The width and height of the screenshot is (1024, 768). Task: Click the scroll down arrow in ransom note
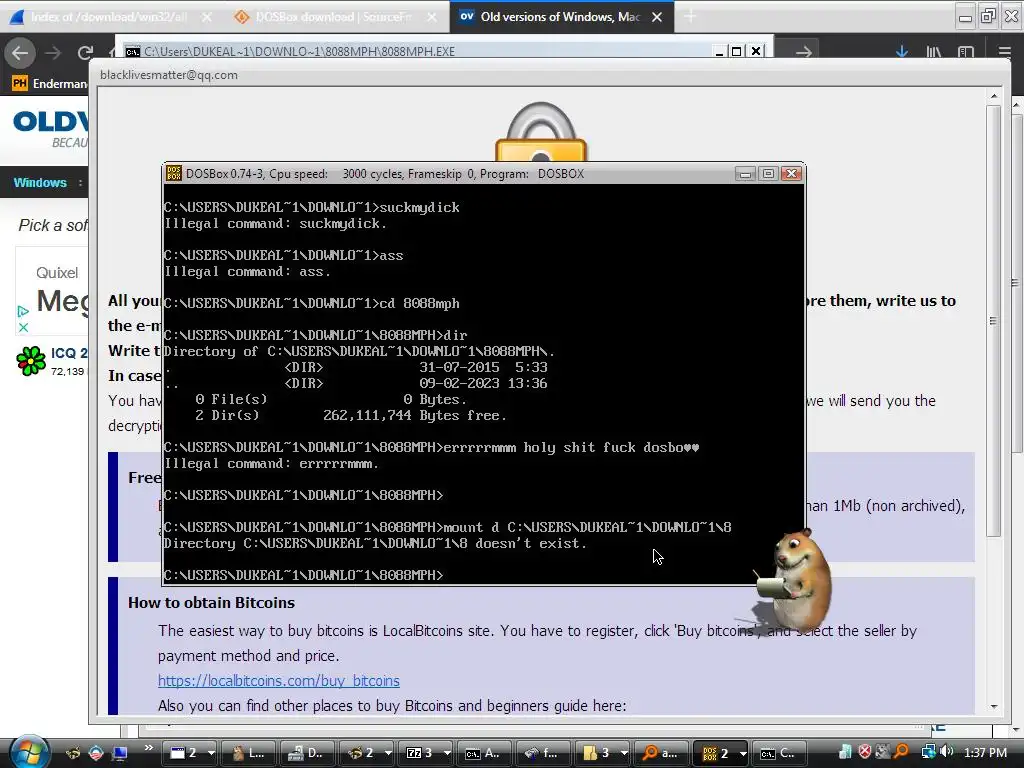993,707
